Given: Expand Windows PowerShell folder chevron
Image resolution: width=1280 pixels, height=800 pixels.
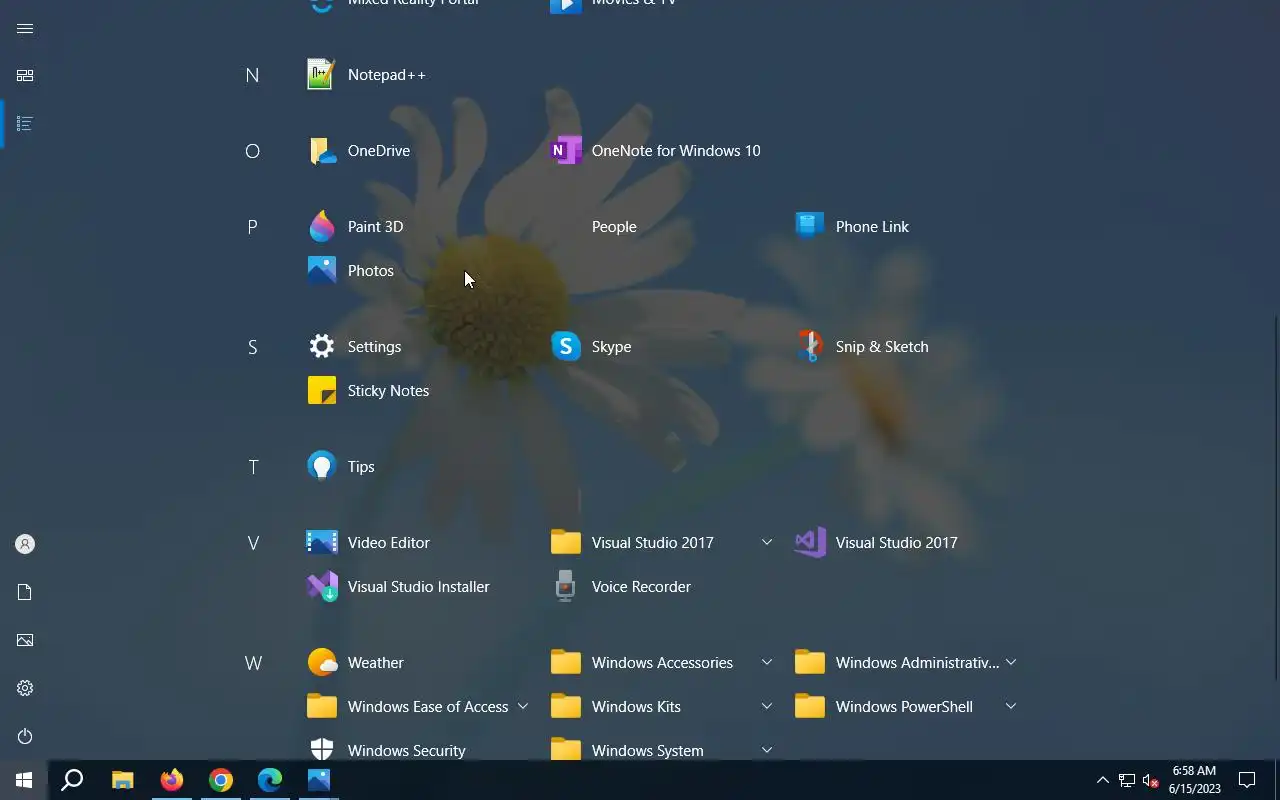Looking at the screenshot, I should point(1011,706).
